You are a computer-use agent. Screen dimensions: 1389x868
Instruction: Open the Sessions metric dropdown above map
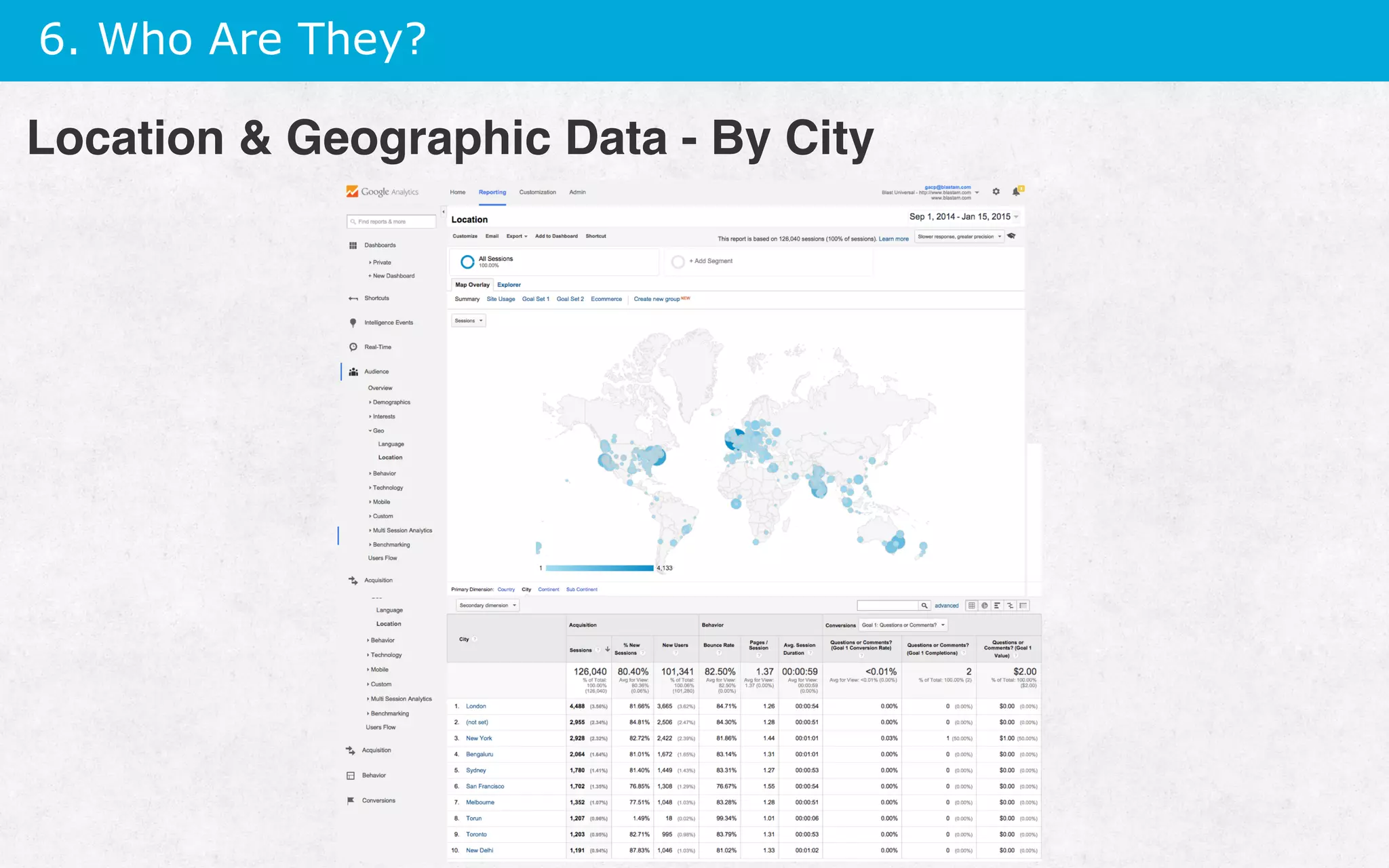[x=469, y=321]
